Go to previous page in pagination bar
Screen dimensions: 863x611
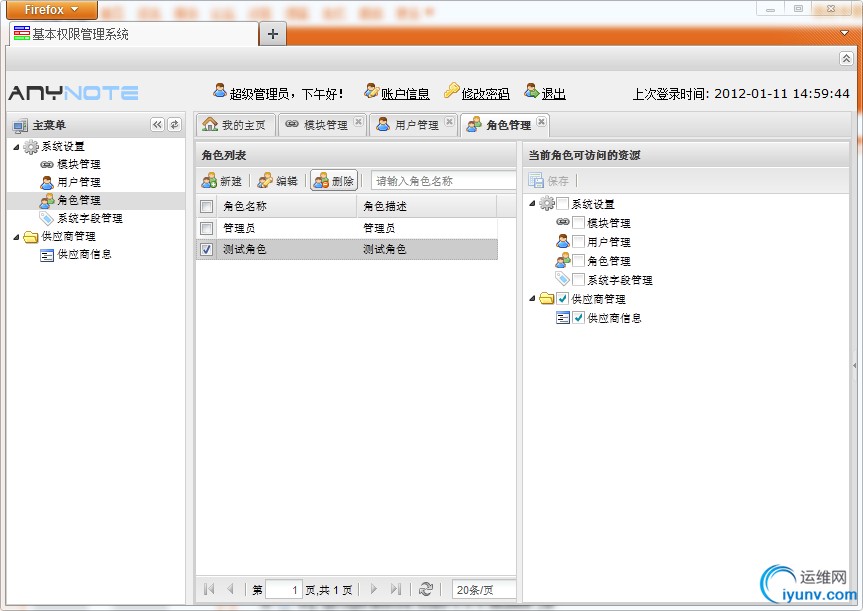[x=230, y=589]
